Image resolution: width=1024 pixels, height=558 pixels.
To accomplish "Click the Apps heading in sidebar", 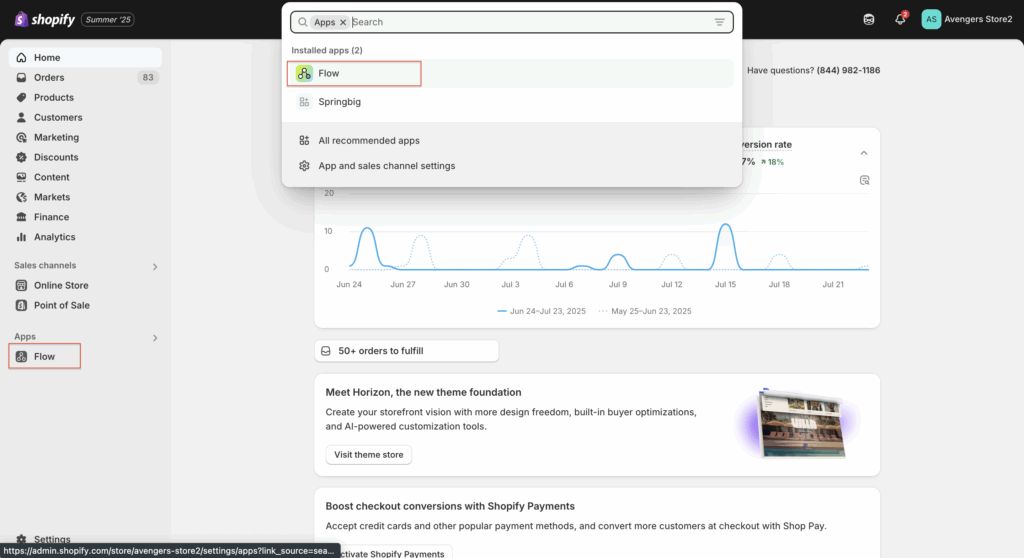I will pyautogui.click(x=25, y=336).
